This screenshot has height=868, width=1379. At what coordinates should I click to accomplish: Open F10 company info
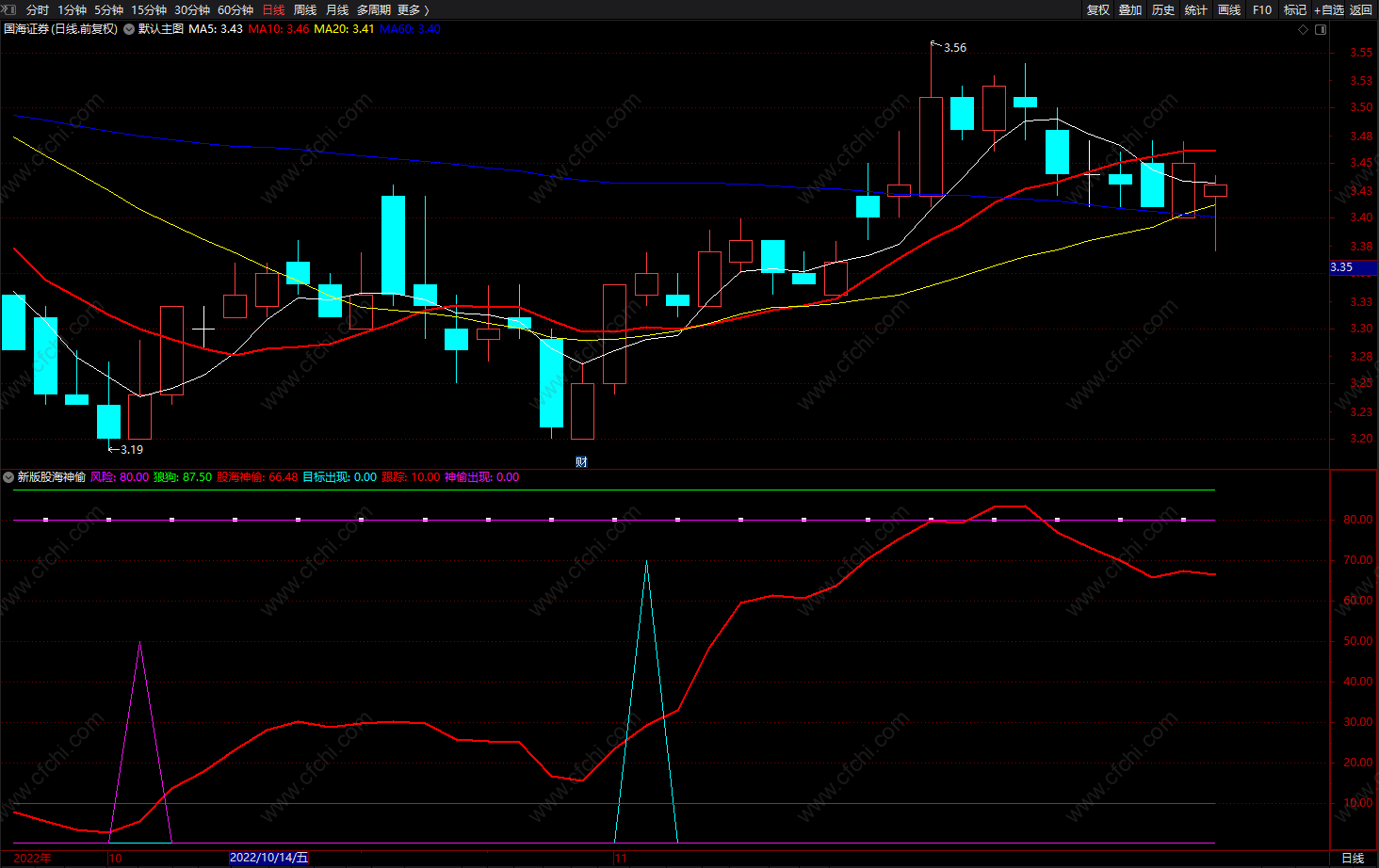click(1262, 9)
